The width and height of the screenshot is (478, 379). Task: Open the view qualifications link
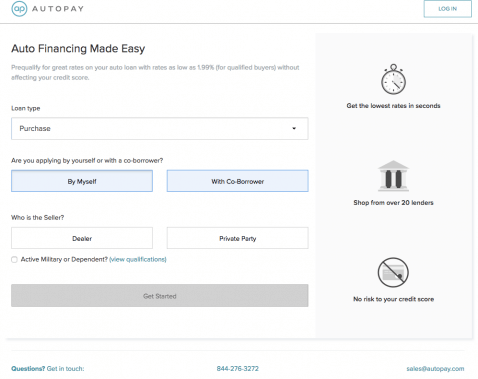[138, 259]
